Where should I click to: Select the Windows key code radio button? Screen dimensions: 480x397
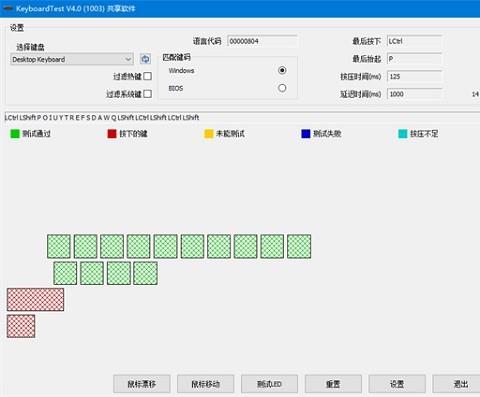(x=282, y=70)
